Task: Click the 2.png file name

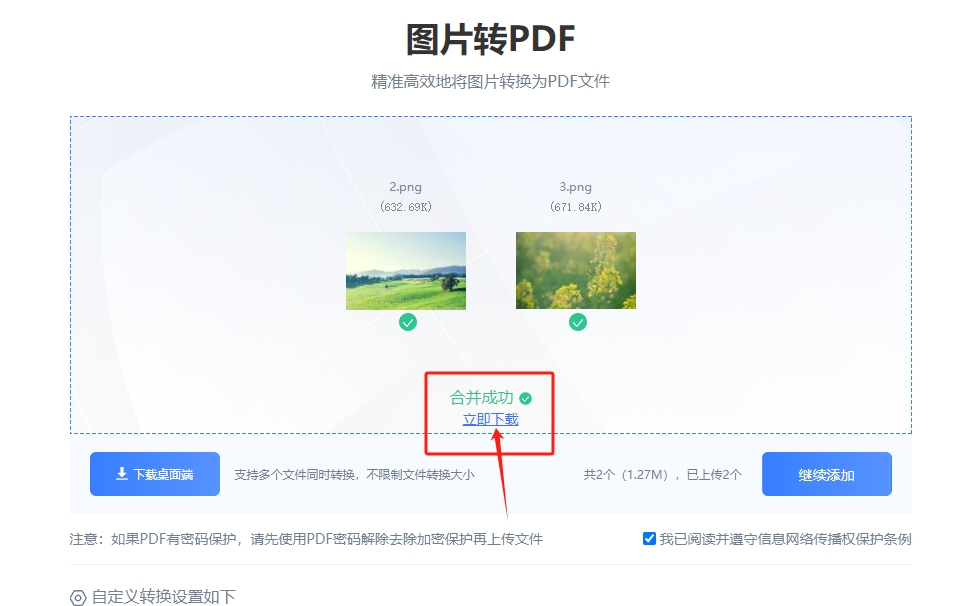Action: 405,186
